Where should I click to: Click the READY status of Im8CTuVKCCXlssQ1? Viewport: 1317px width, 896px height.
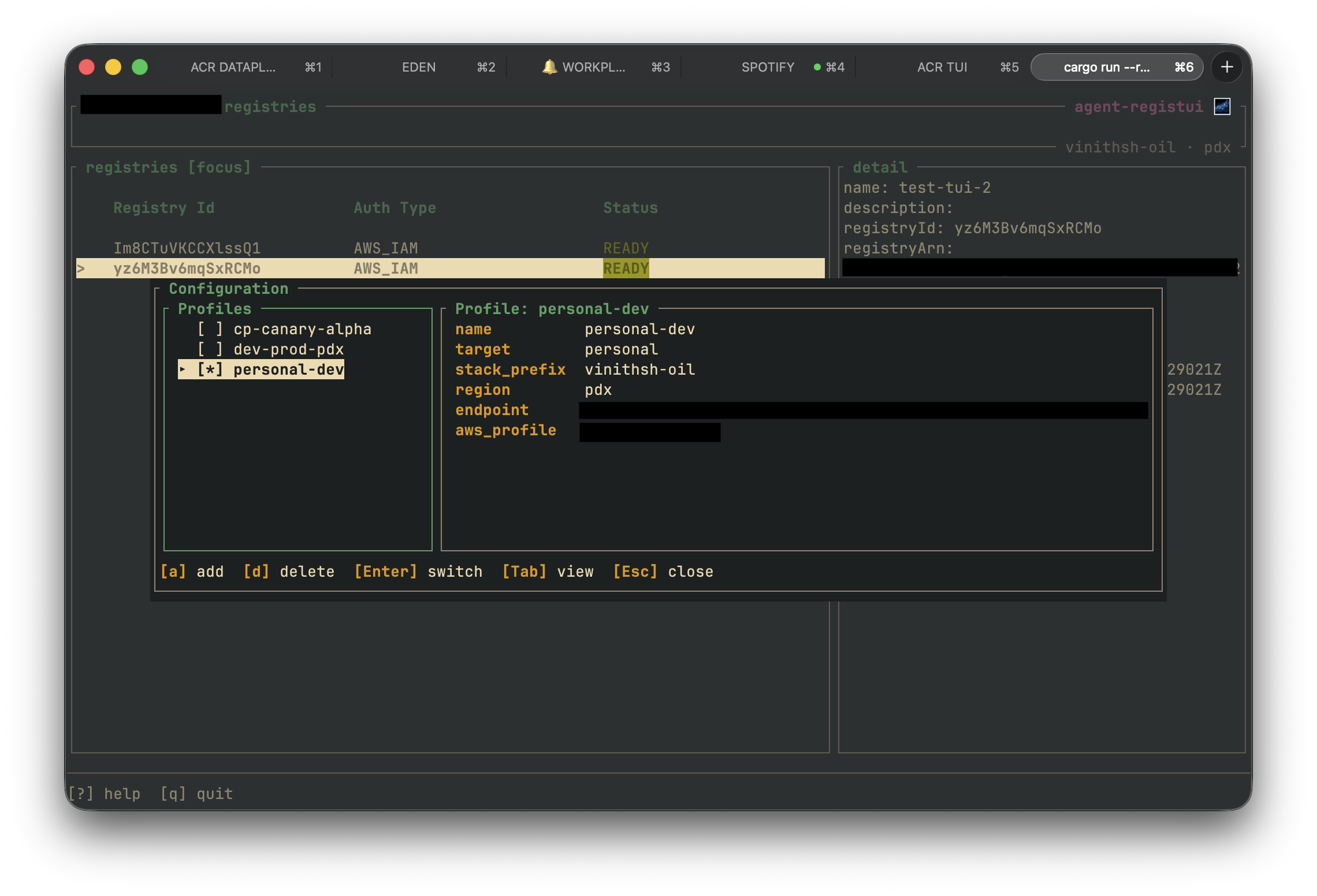(626, 248)
